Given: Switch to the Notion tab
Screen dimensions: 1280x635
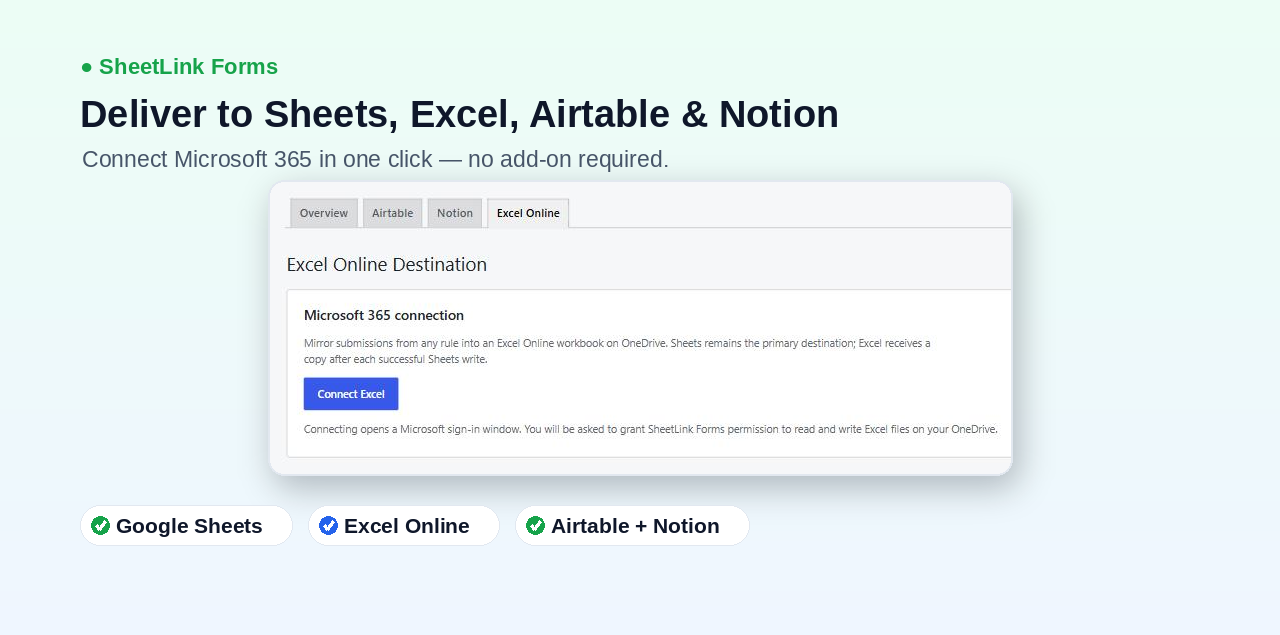Looking at the screenshot, I should 455,213.
